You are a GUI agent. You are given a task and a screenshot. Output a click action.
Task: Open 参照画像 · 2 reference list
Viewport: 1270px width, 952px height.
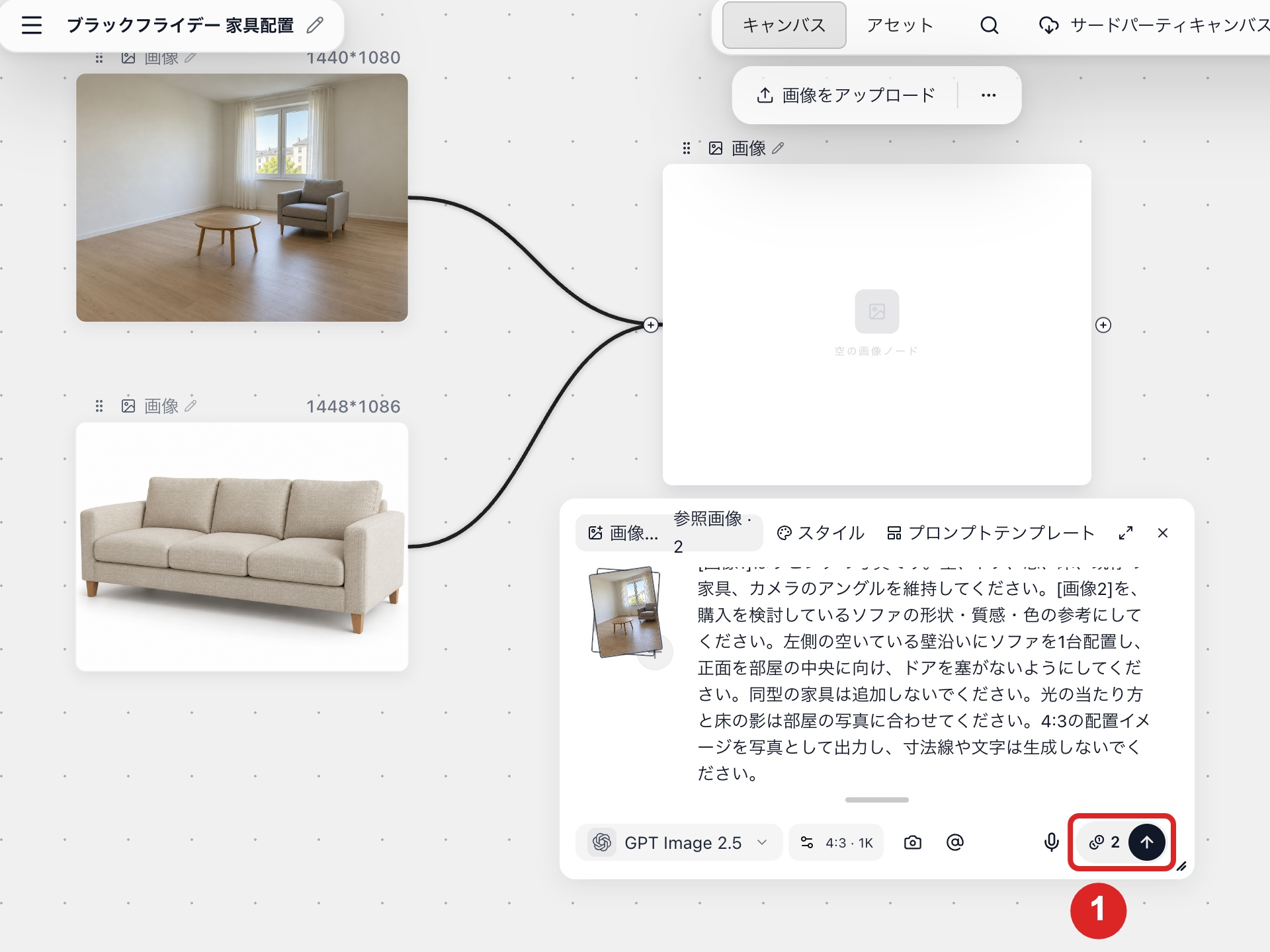tap(713, 533)
